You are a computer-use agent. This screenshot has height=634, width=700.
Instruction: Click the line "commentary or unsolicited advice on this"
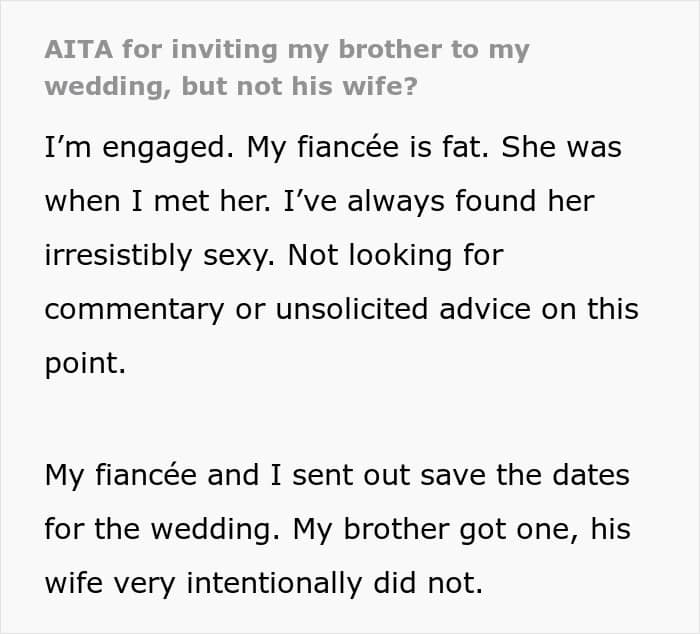click(x=342, y=310)
